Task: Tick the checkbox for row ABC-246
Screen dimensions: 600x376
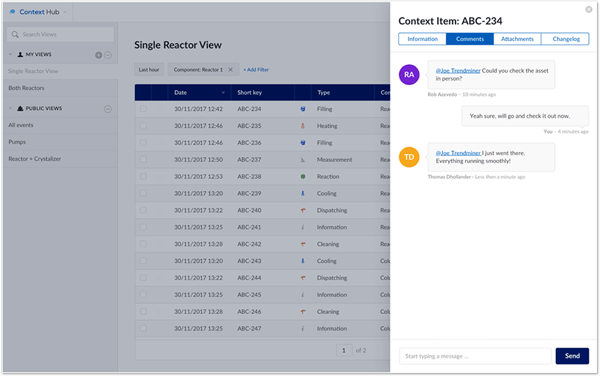Action: tap(143, 311)
